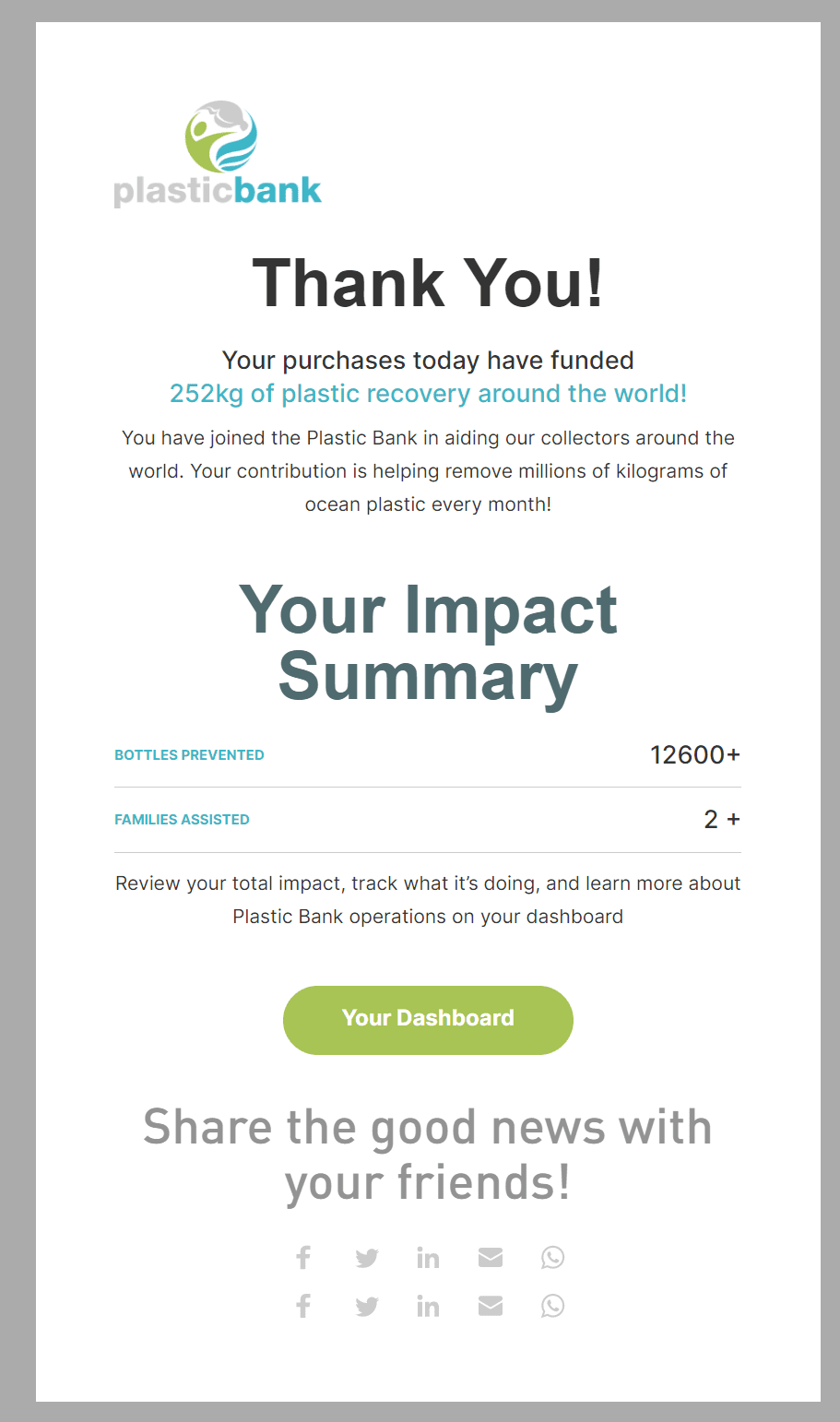Click the Thank You! heading
840x1422 pixels.
coord(428,283)
